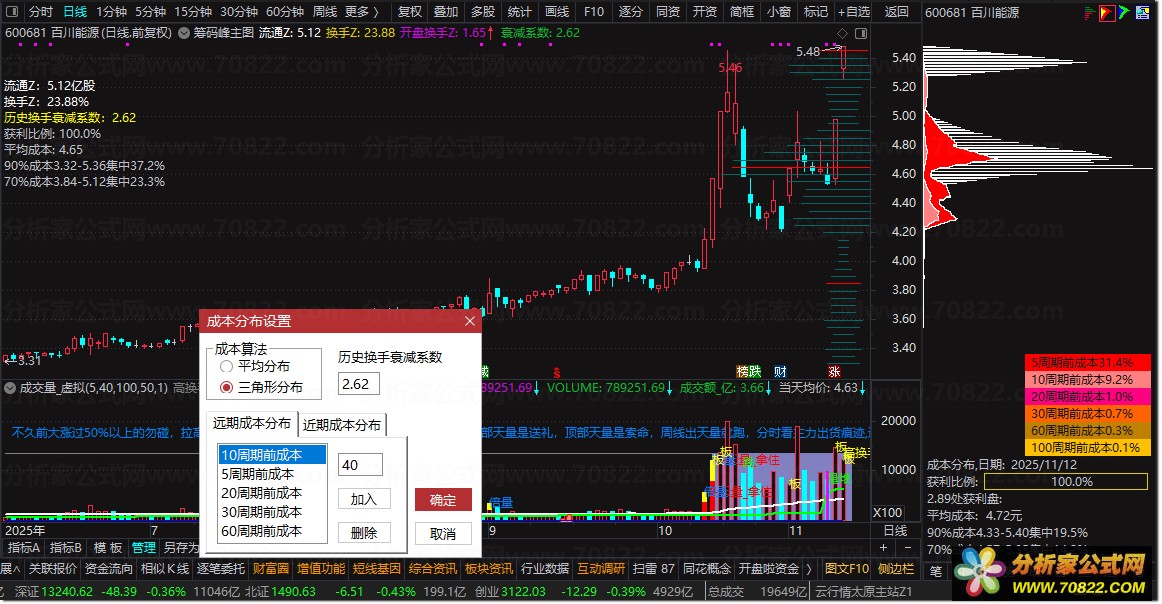1162x604 pixels.
Task: Click the 逐分 toolbar item
Action: [x=631, y=12]
